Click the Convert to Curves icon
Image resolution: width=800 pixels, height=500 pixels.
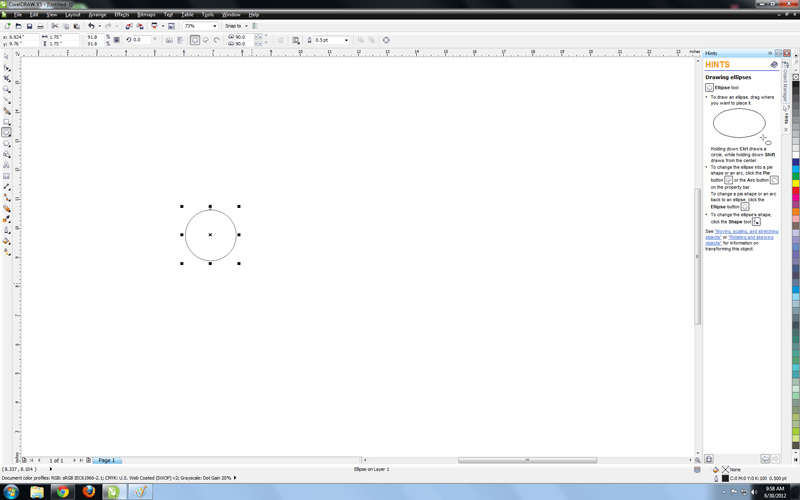point(386,40)
